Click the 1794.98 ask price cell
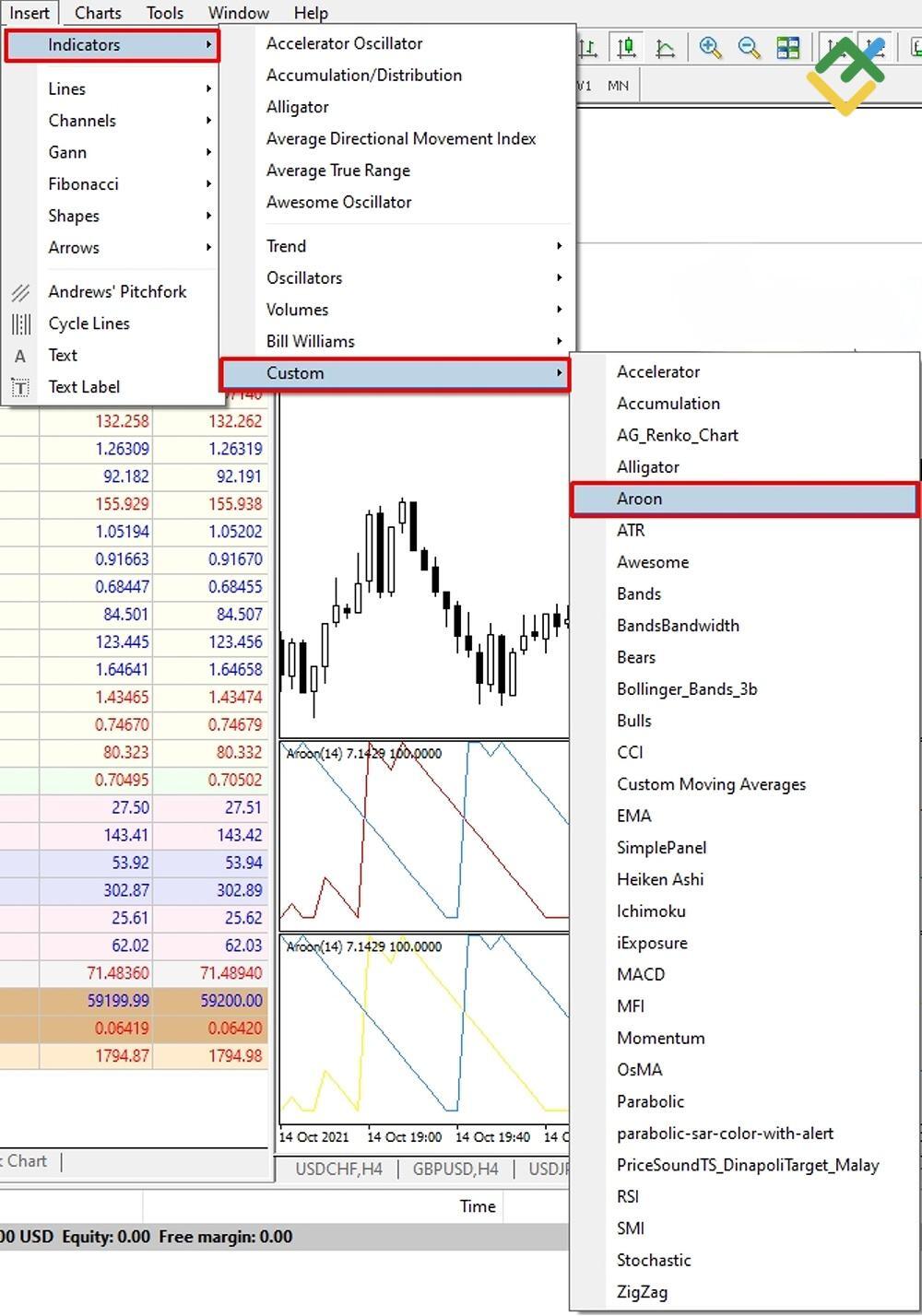This screenshot has height=1316, width=922. [x=211, y=1056]
